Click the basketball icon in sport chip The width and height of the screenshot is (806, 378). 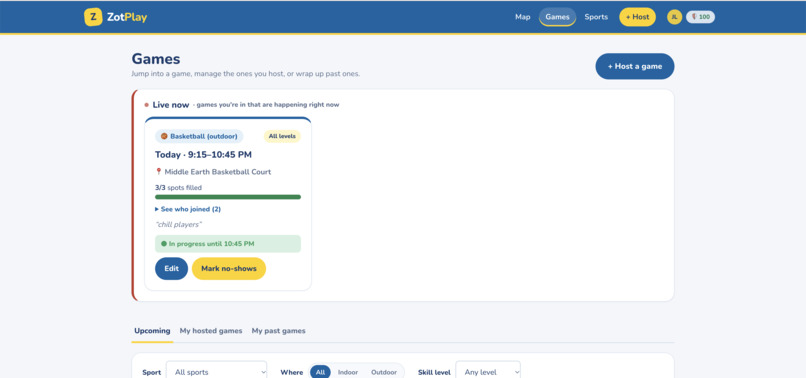point(164,136)
